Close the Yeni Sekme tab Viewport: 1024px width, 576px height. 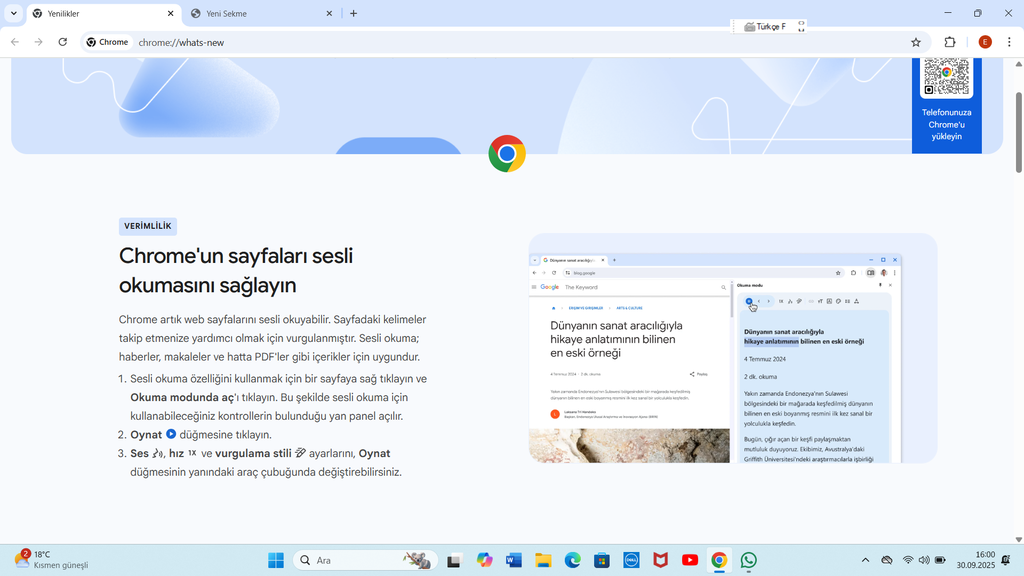[329, 14]
